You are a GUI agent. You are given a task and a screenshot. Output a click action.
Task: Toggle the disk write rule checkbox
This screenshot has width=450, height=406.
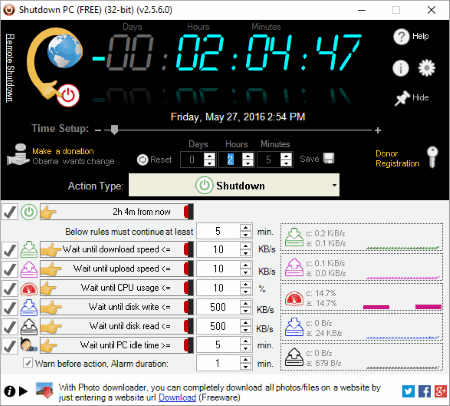[x=9, y=307]
